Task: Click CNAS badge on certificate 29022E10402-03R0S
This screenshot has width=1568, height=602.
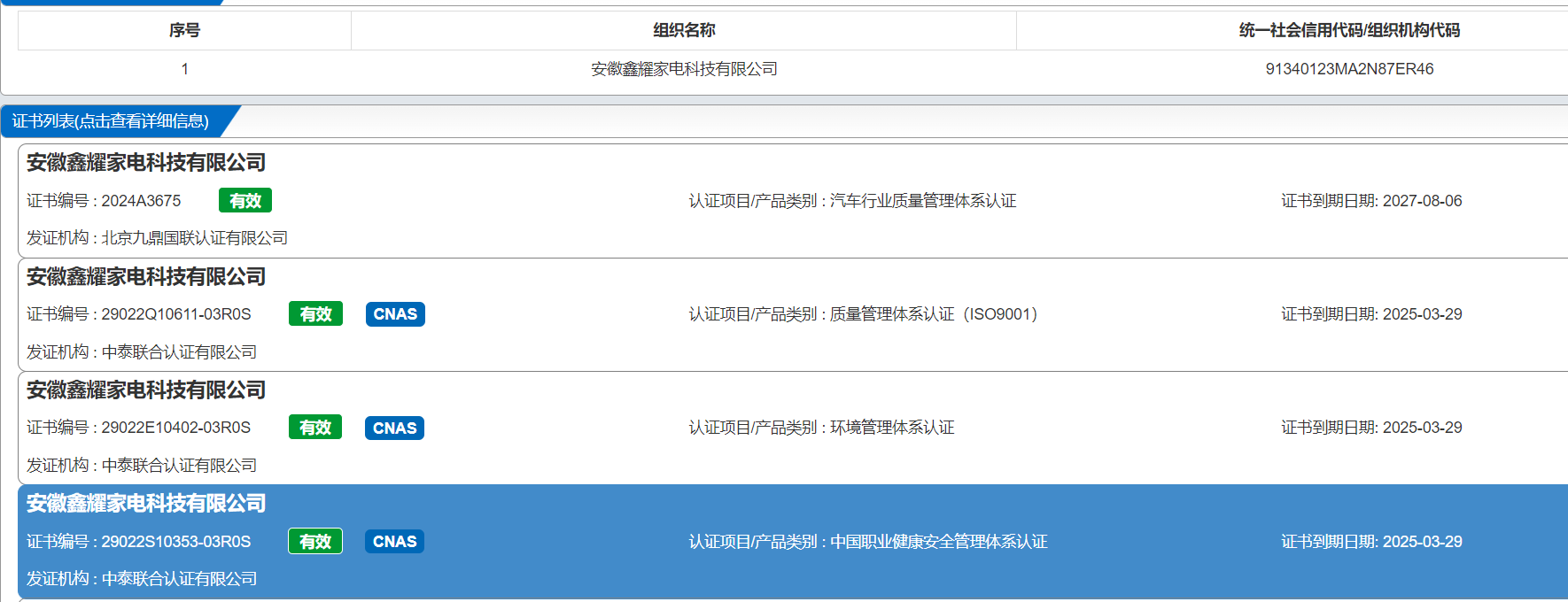Action: pyautogui.click(x=394, y=428)
